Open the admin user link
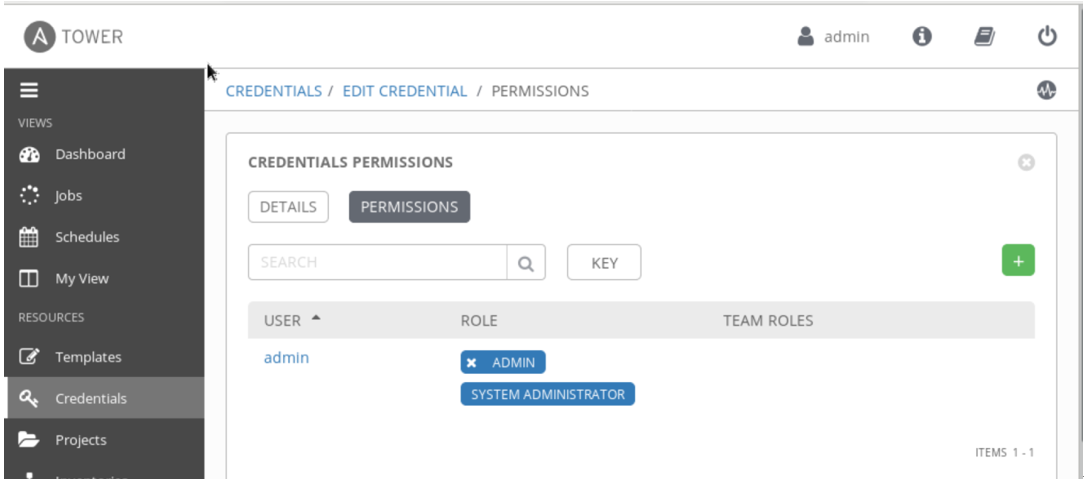 [286, 358]
